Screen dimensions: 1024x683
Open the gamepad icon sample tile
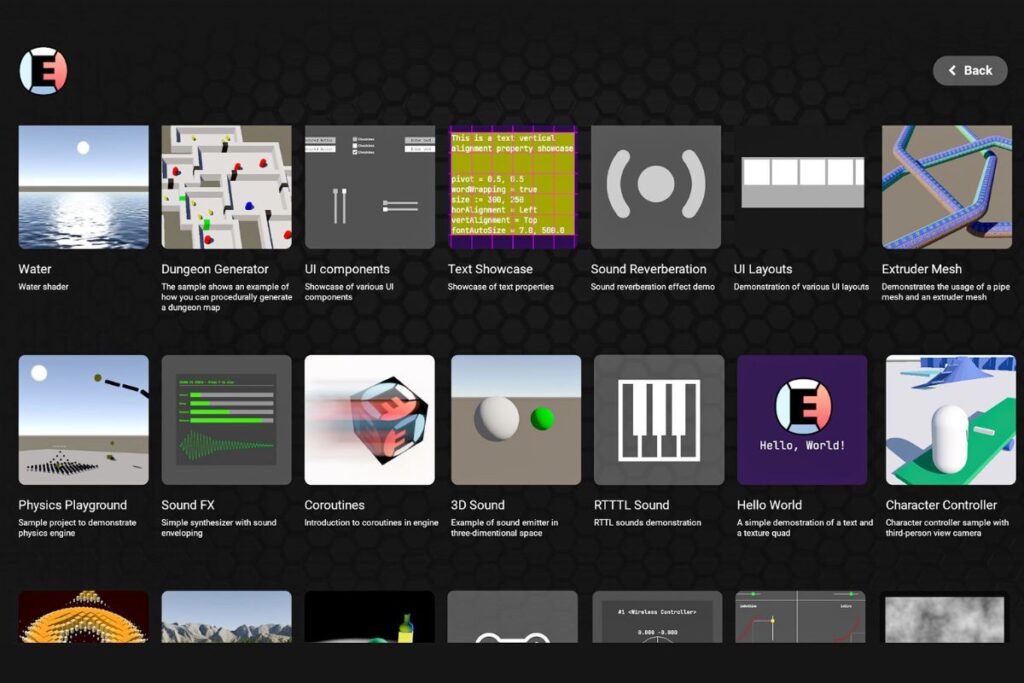(512, 616)
